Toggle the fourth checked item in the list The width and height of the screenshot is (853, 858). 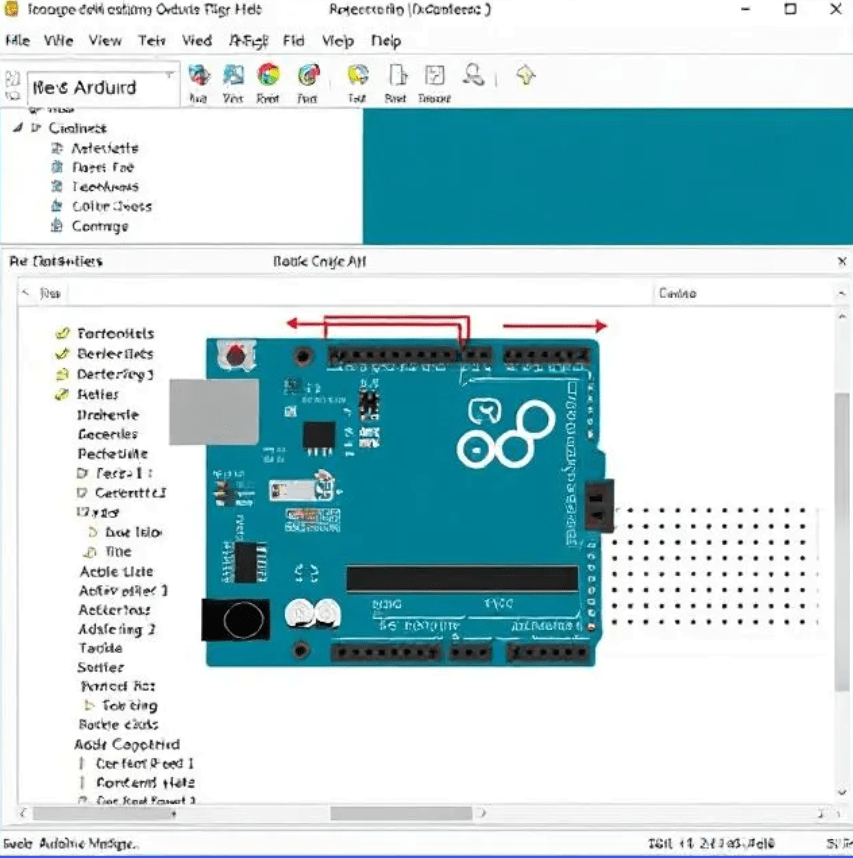pos(62,395)
